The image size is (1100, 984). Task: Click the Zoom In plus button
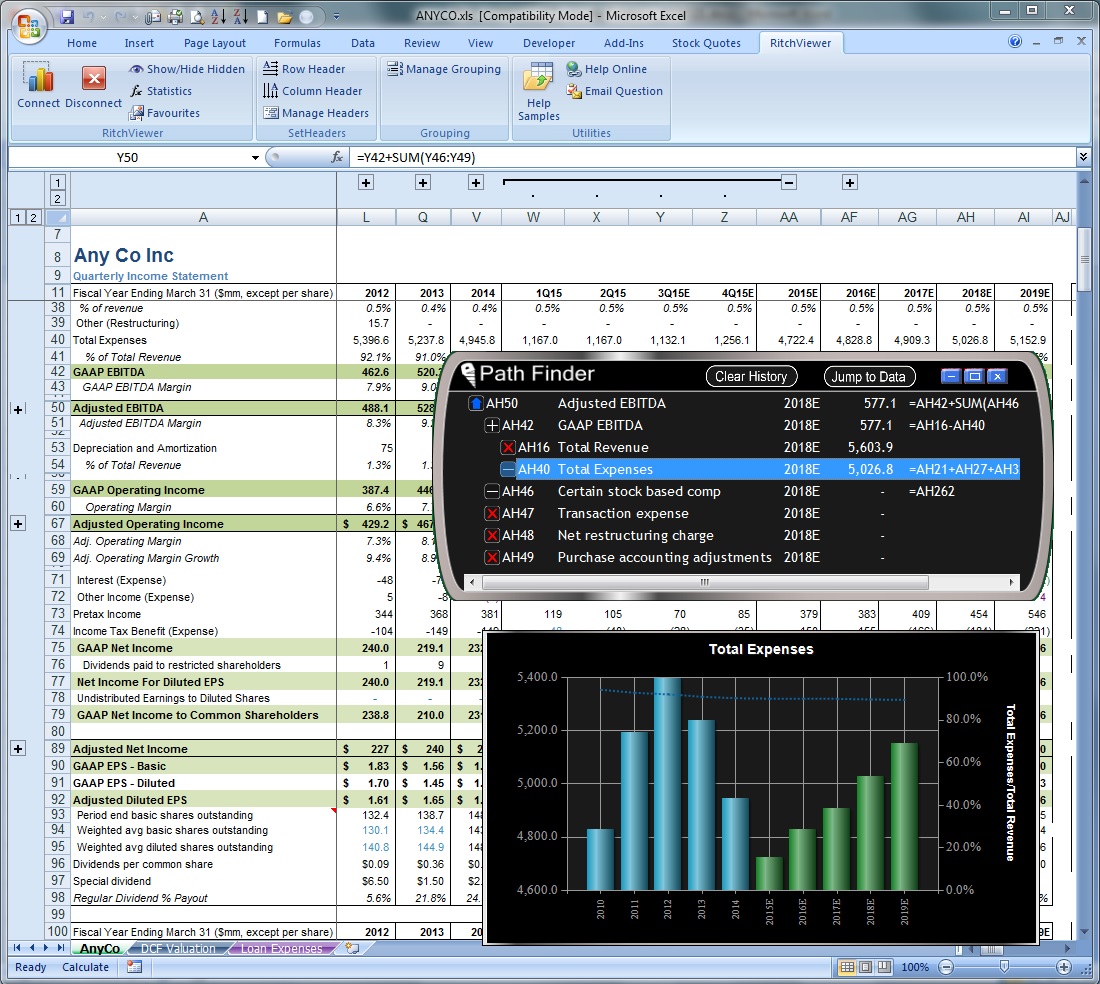coord(1064,967)
